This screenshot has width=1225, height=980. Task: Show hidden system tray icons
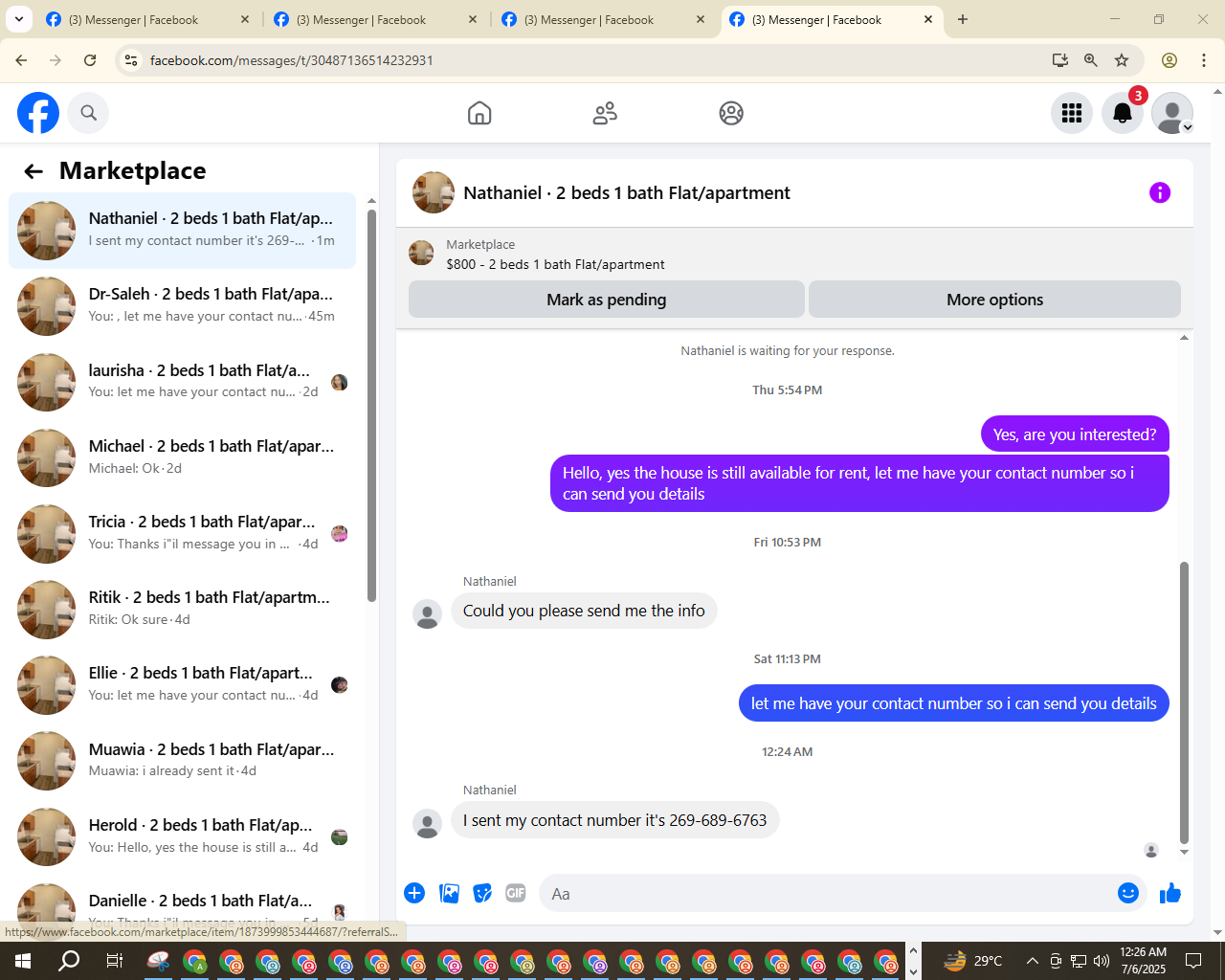click(1032, 961)
